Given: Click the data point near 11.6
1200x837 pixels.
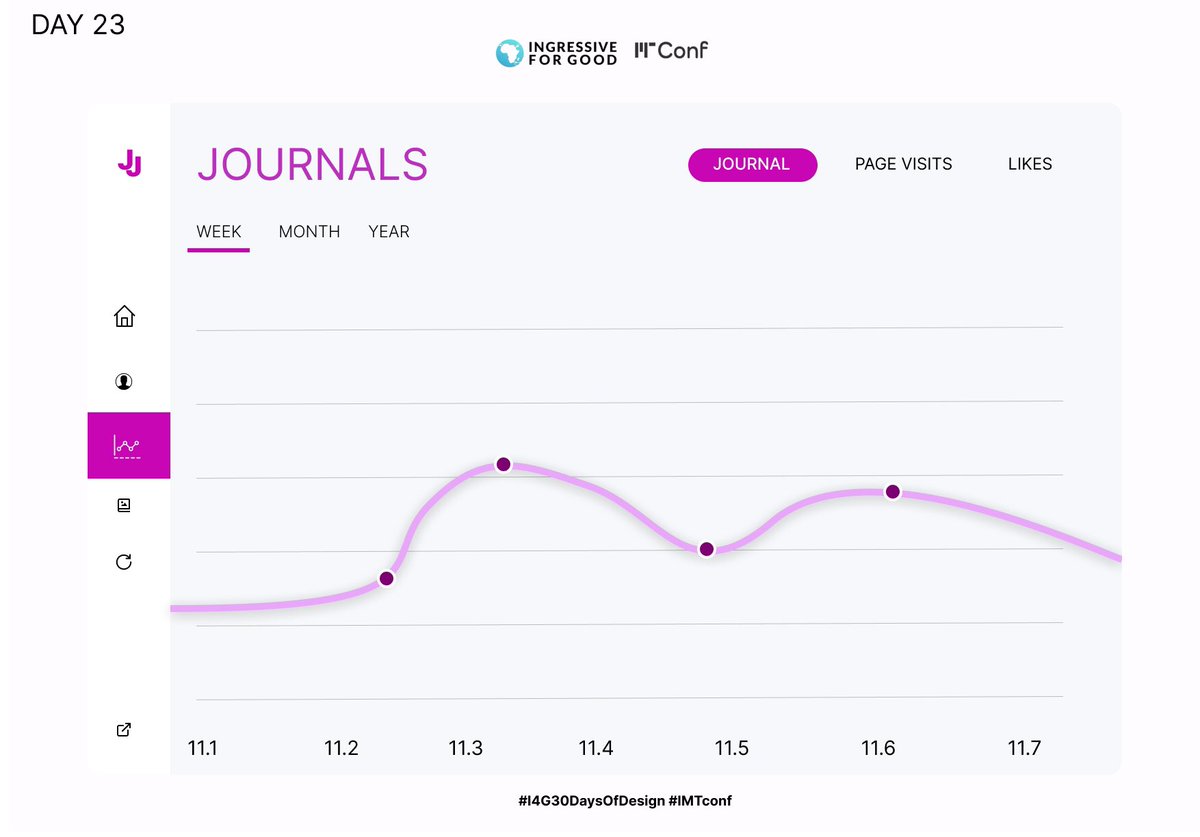Looking at the screenshot, I should [x=893, y=492].
